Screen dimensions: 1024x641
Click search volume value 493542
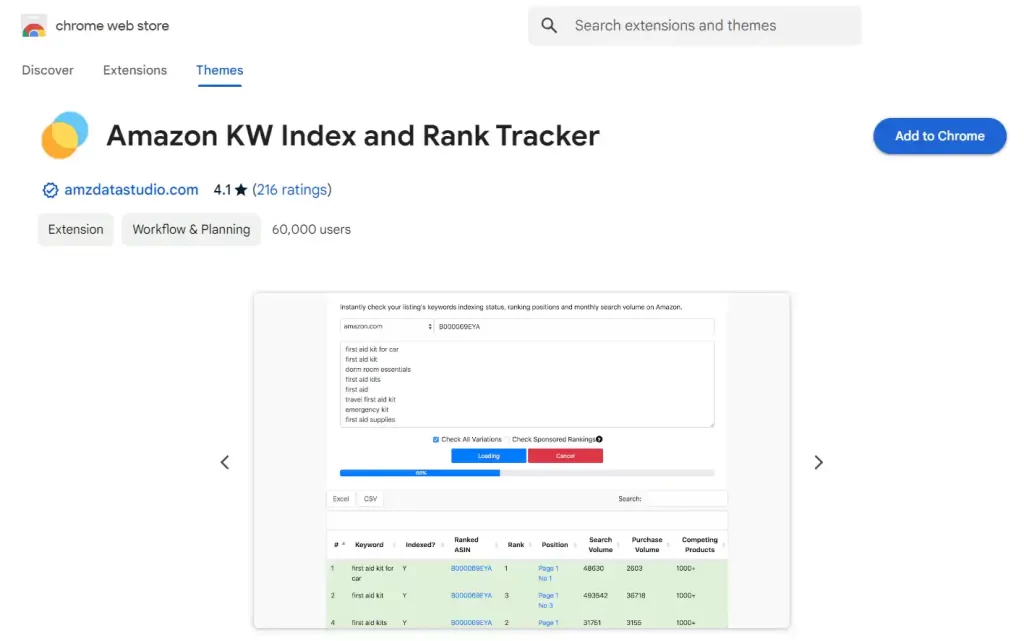click(595, 596)
